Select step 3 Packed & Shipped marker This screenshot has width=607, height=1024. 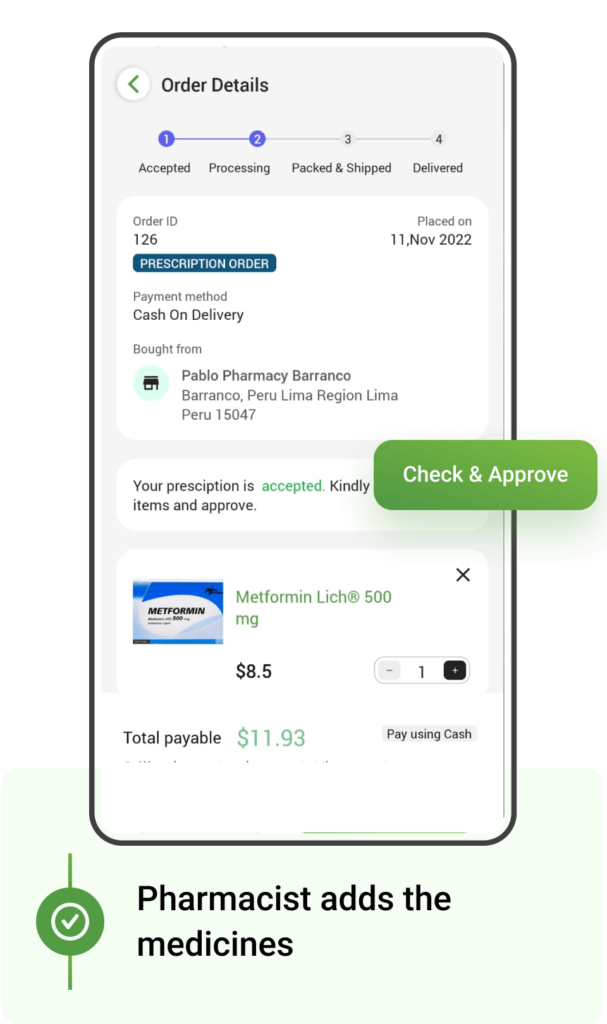348,139
